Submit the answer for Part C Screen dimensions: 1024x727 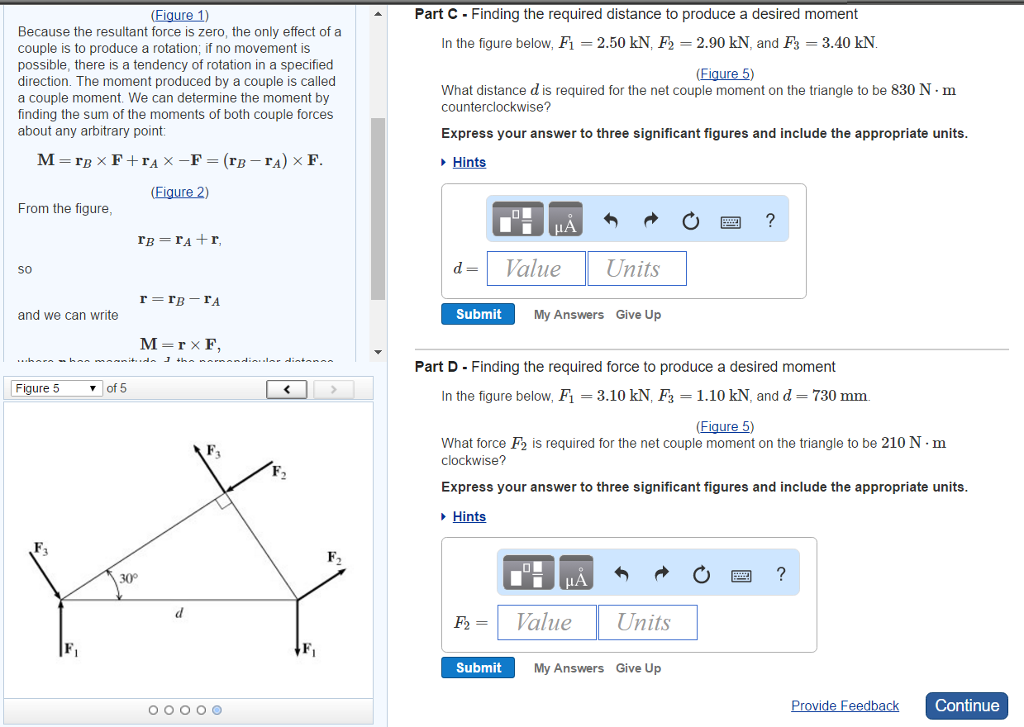pos(478,313)
